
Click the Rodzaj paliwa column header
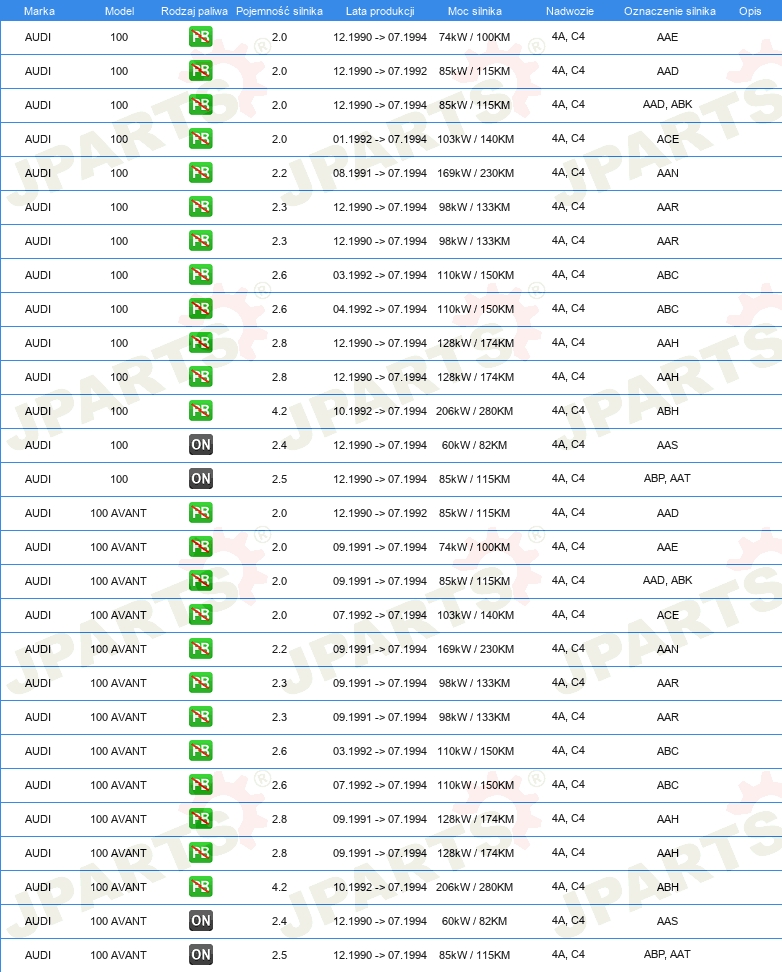(194, 11)
